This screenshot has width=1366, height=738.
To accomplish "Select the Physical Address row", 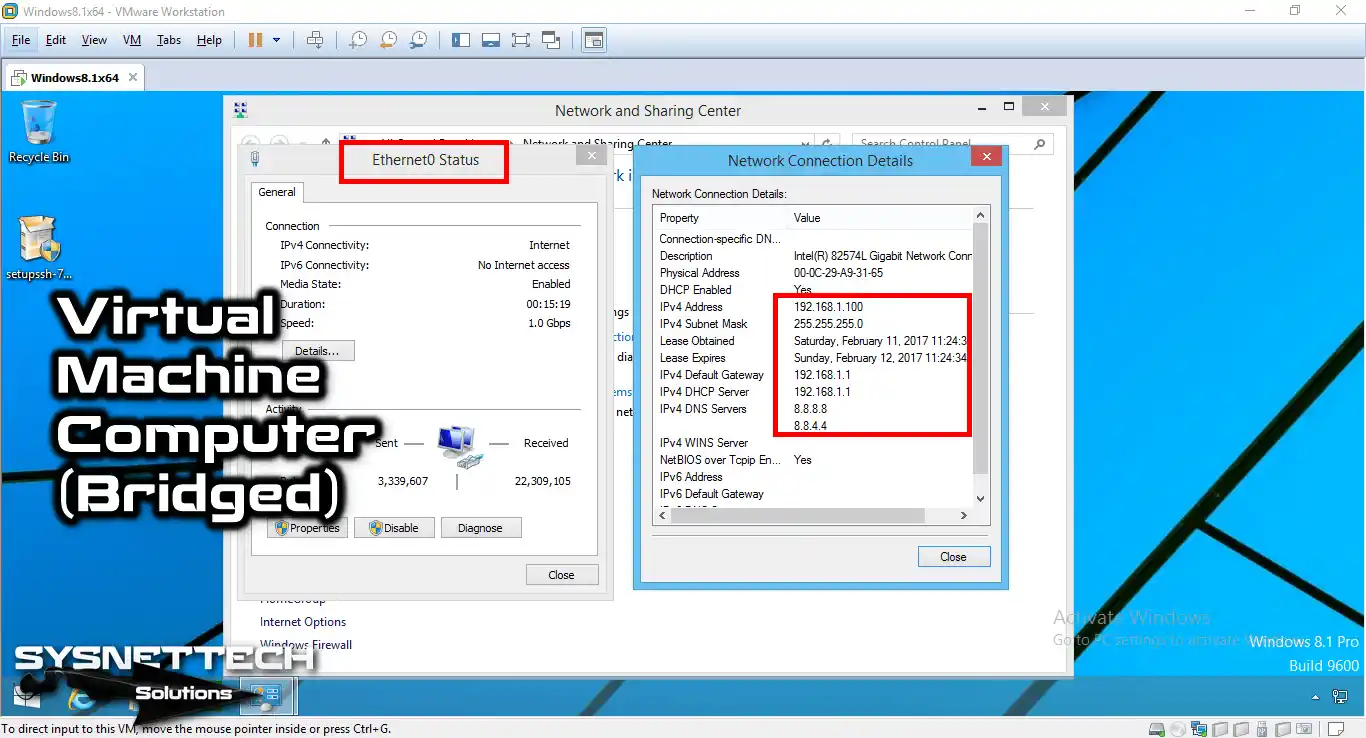I will [814, 273].
